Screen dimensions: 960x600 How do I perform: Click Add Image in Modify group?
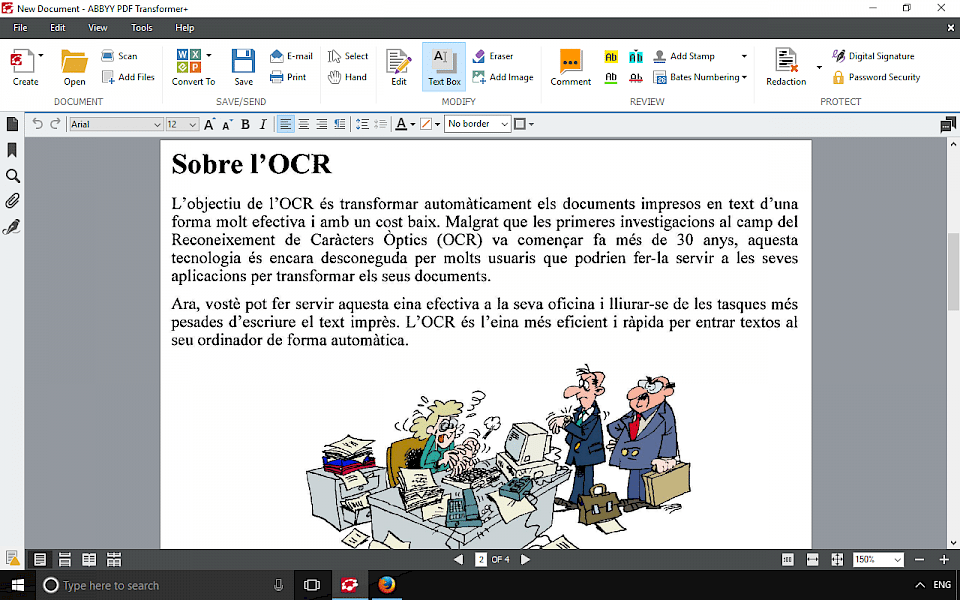pos(503,77)
